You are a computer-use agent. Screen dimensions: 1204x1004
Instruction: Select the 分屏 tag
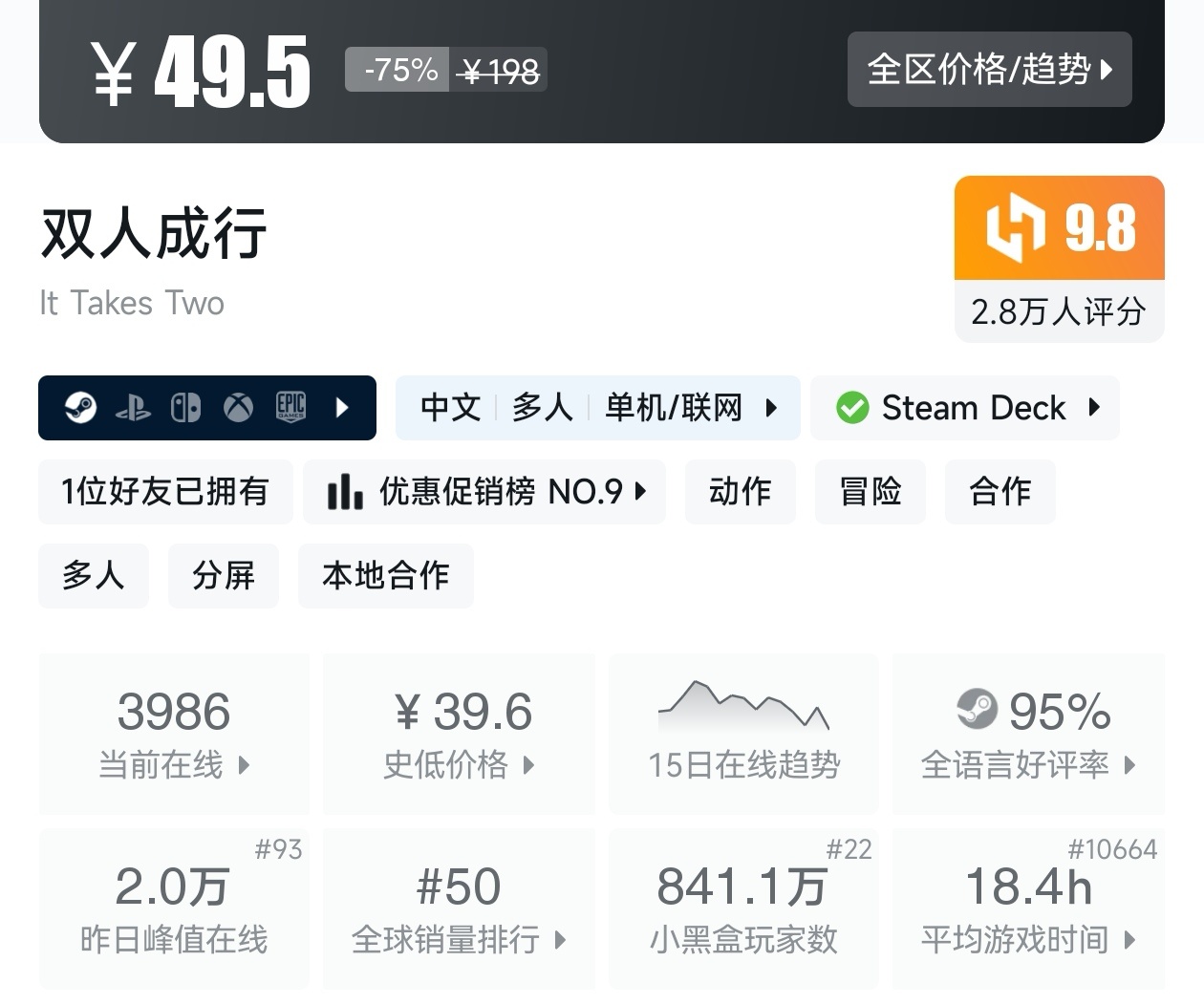(x=224, y=576)
